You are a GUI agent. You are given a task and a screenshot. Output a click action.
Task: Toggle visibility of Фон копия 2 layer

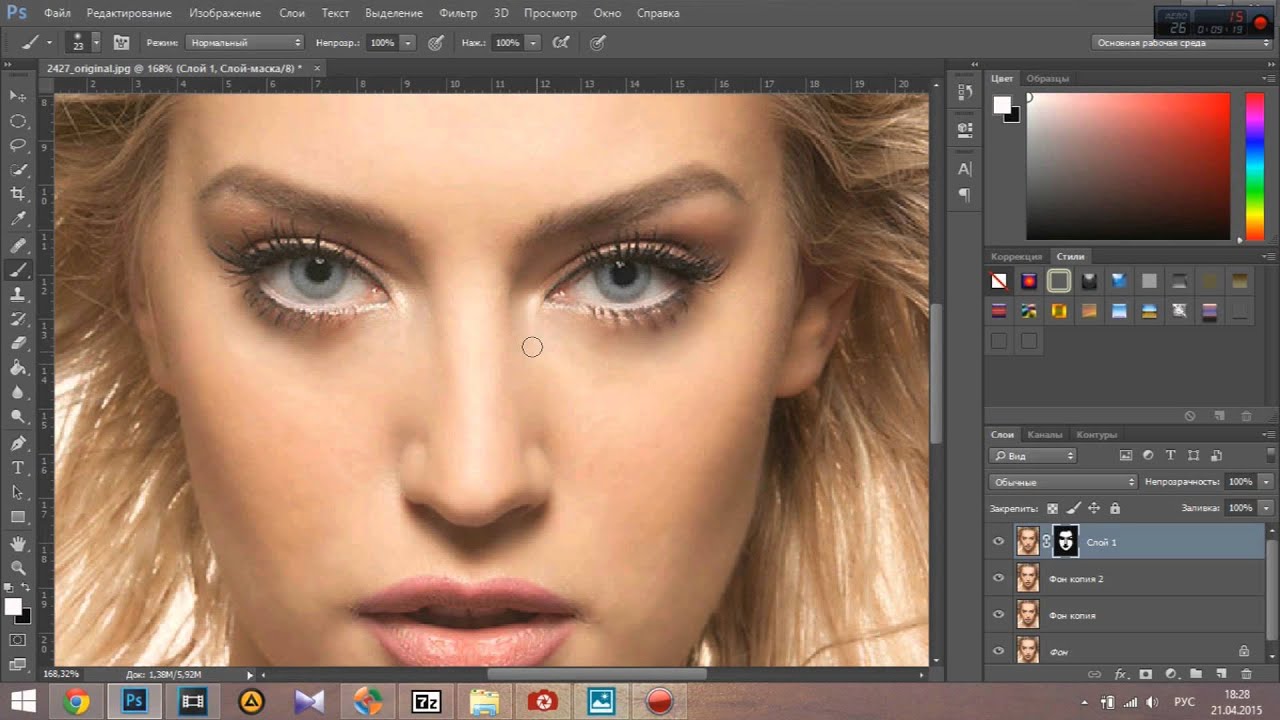coord(998,579)
